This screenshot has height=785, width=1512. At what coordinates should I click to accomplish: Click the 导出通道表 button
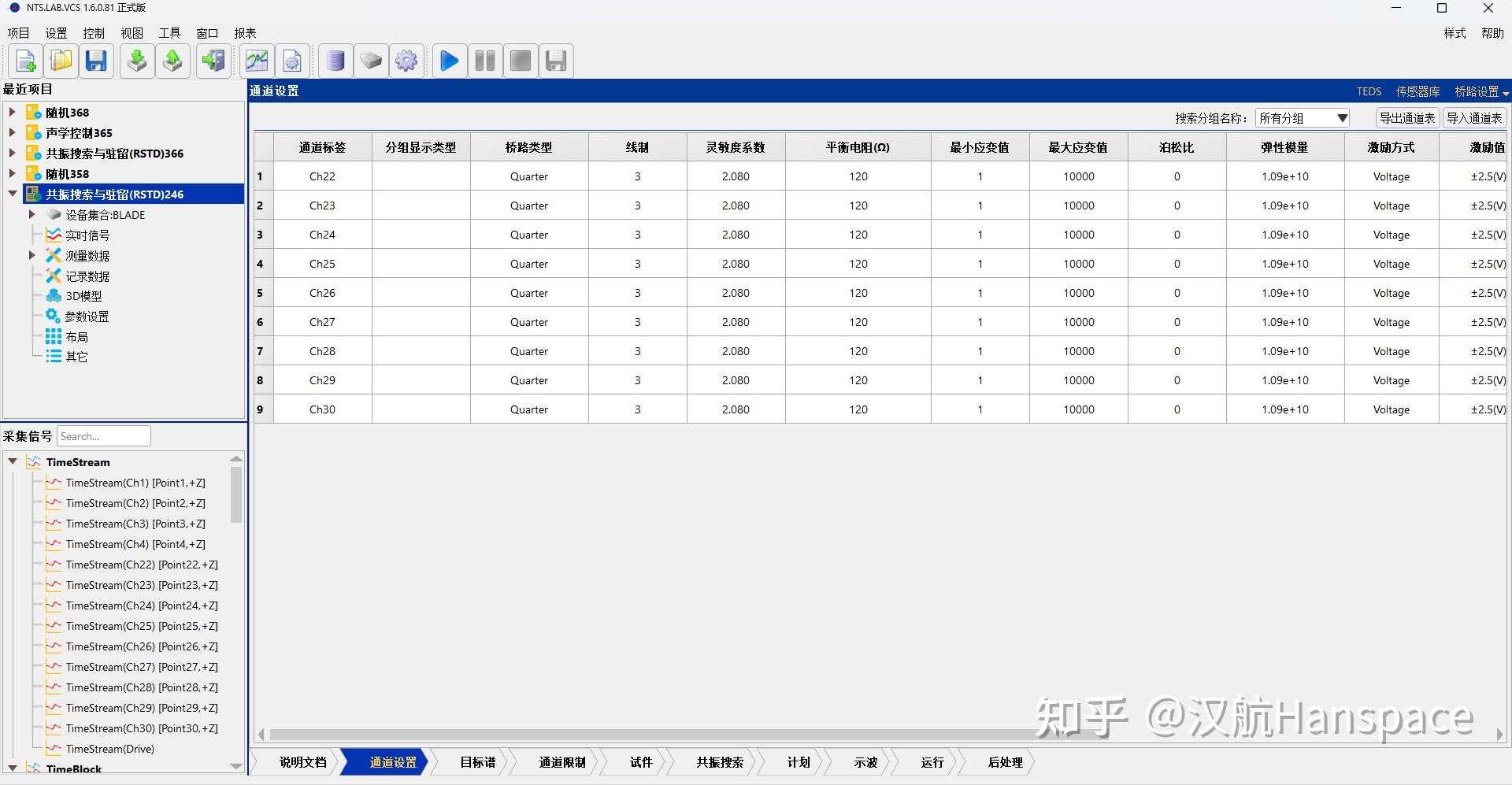[1406, 117]
